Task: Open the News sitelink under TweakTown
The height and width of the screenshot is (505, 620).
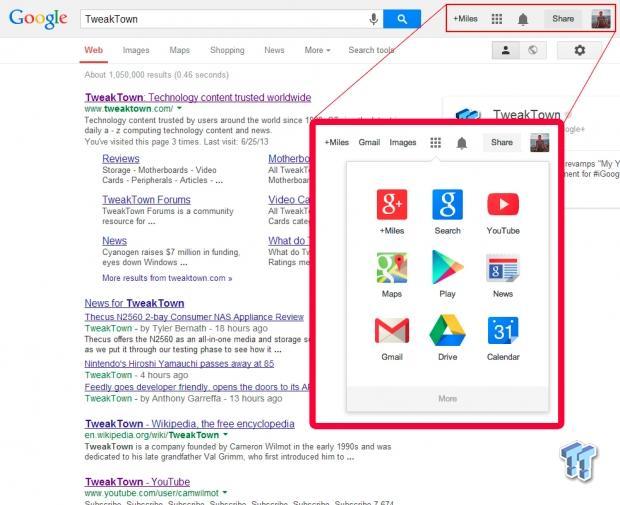Action: 114,241
